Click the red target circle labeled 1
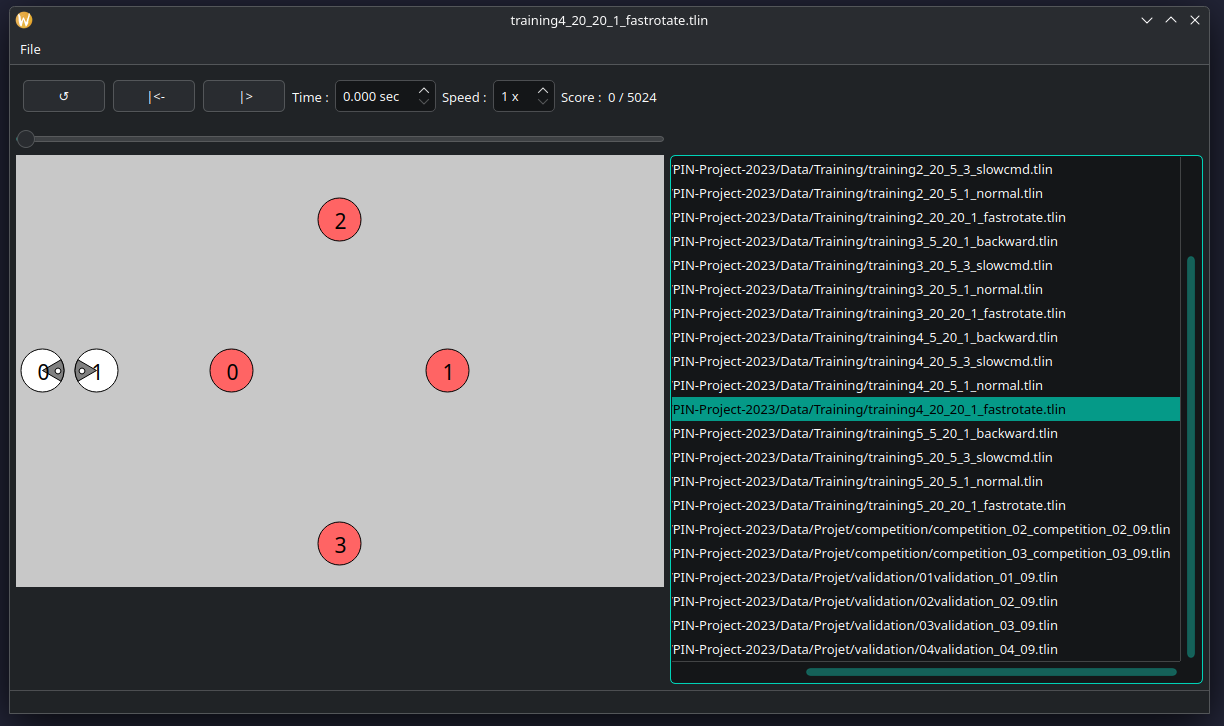1224x726 pixels. click(x=447, y=372)
